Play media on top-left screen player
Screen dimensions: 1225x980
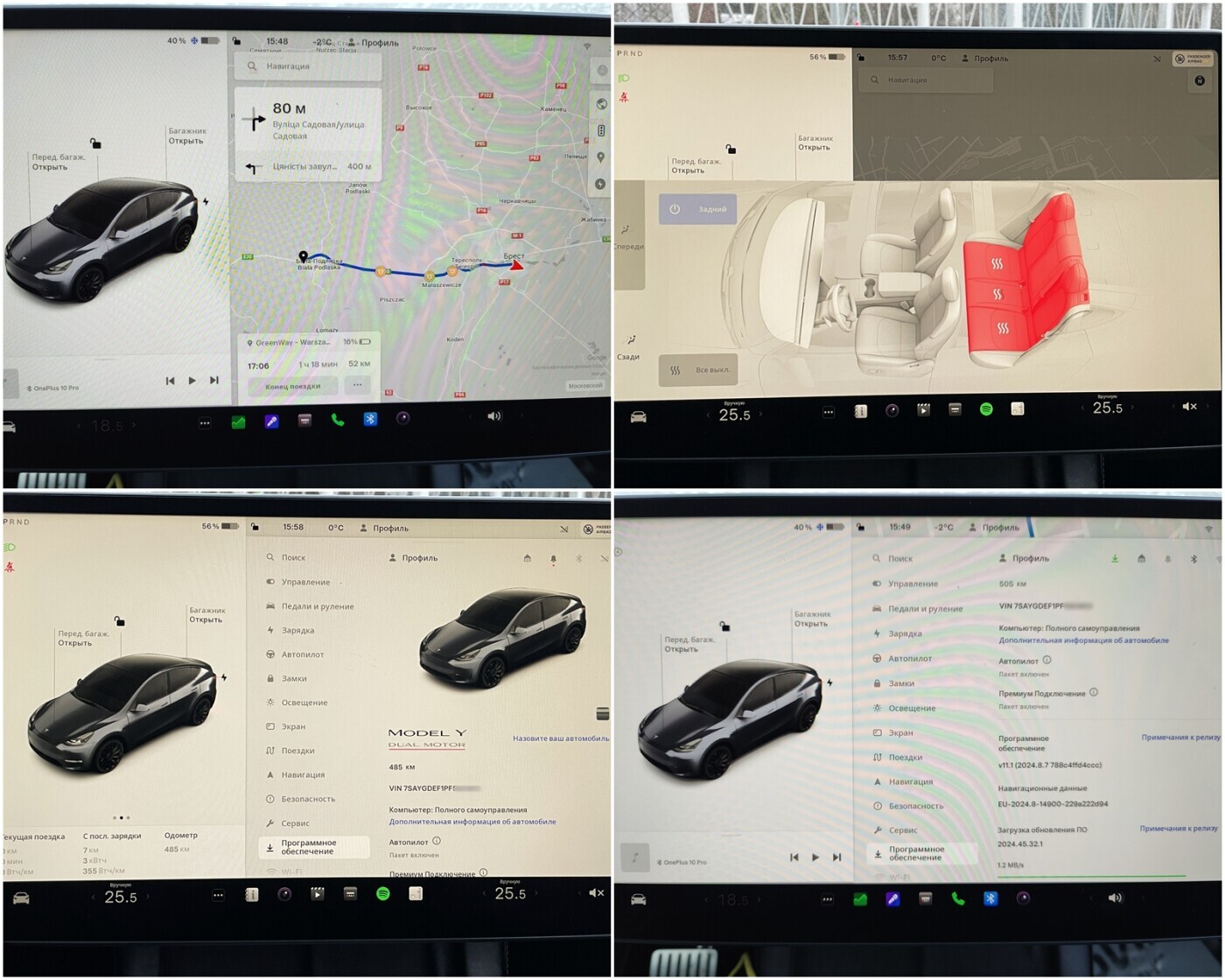(x=192, y=381)
